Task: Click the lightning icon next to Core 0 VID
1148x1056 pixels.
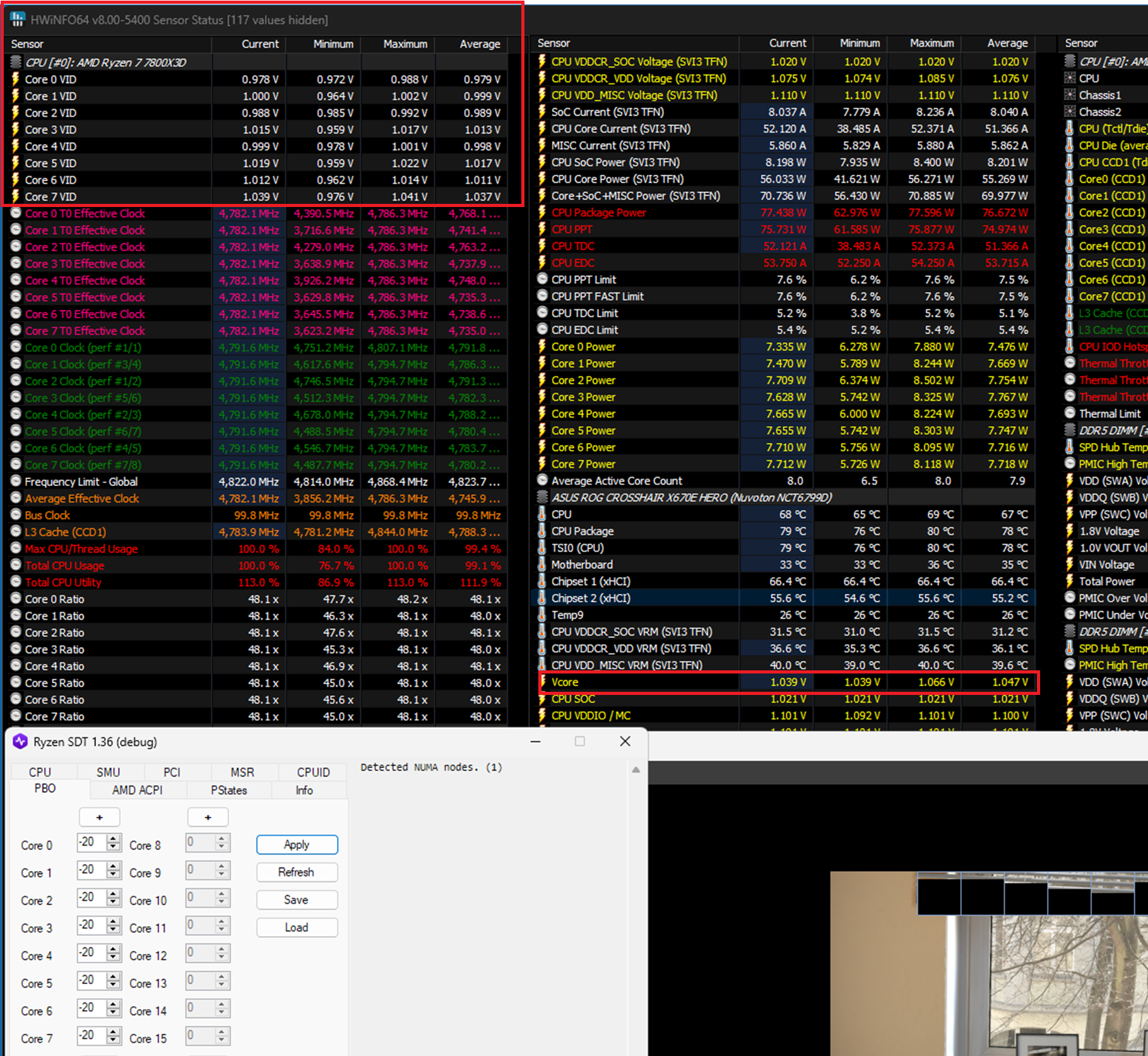Action: (16, 79)
